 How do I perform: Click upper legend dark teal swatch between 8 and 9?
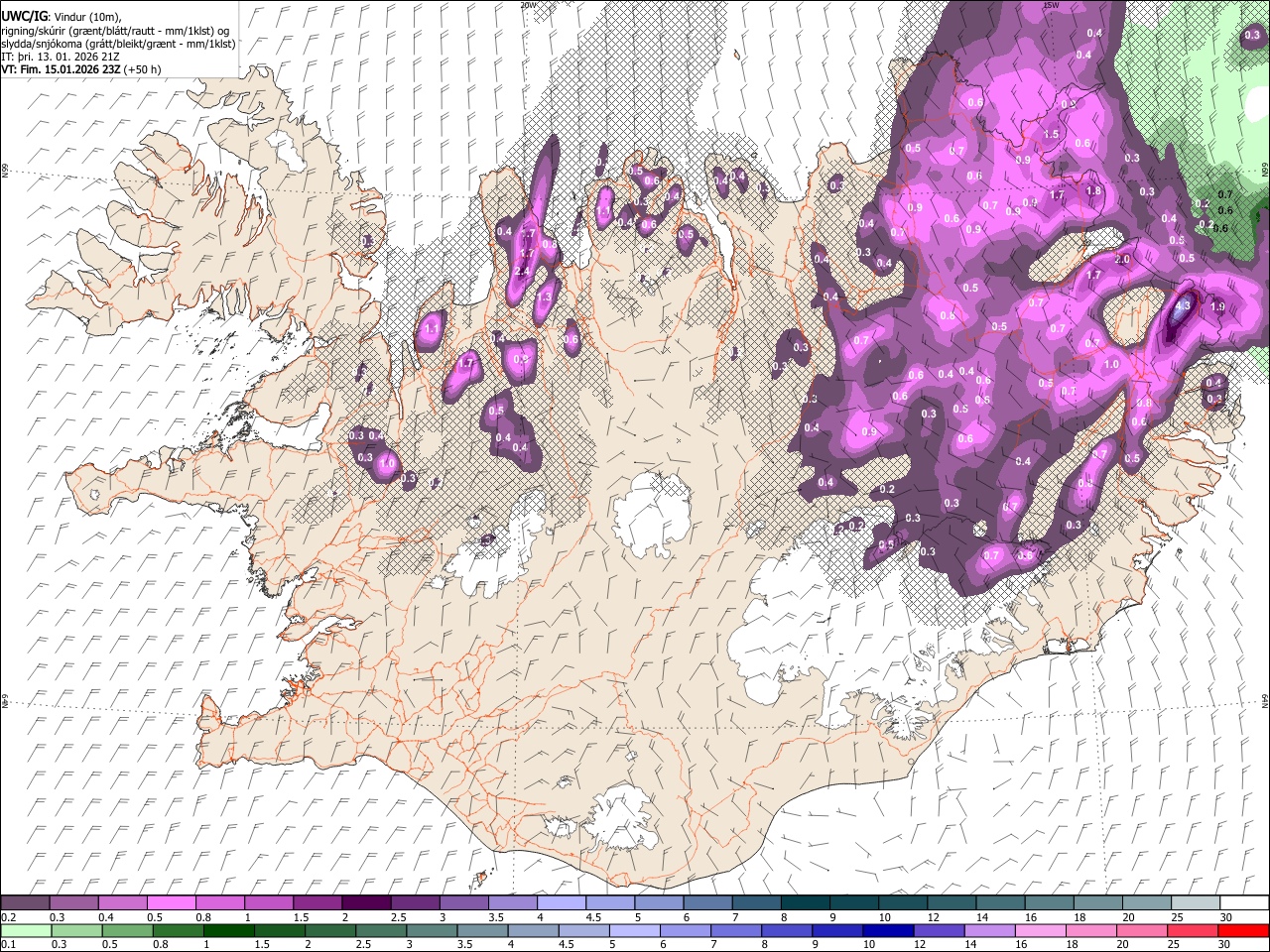click(807, 903)
